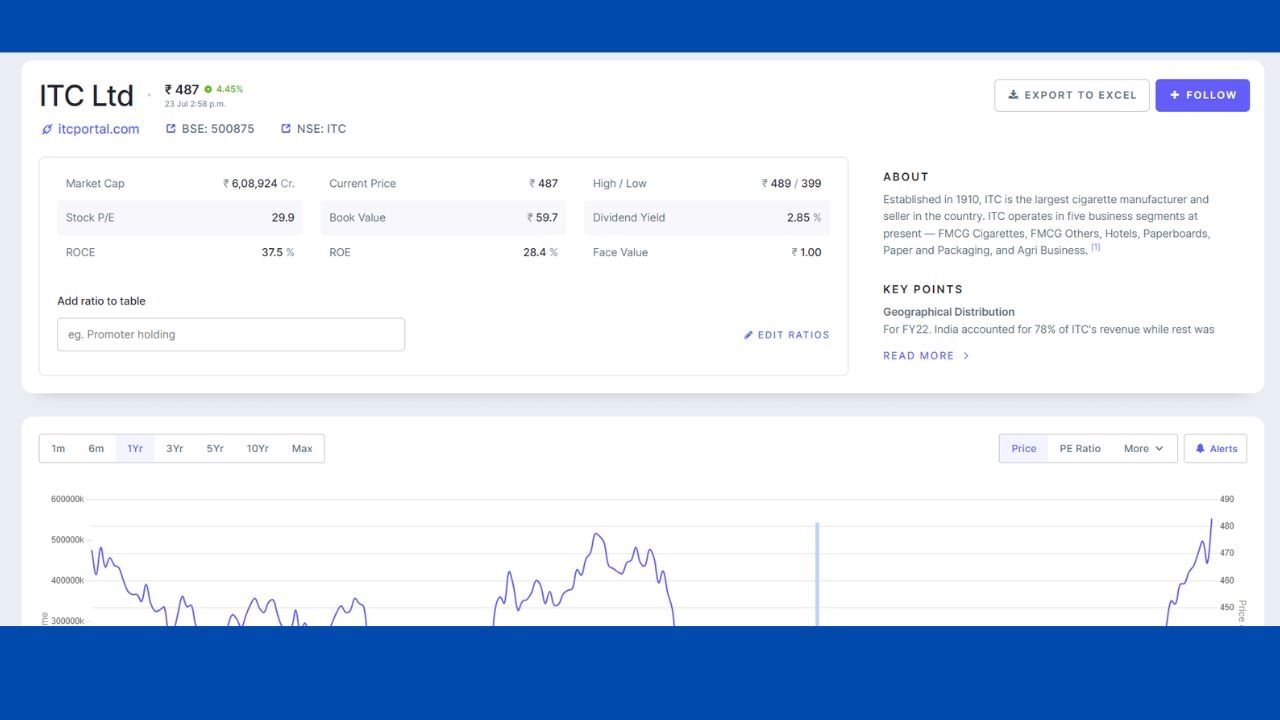Image resolution: width=1280 pixels, height=720 pixels.
Task: Expand About with Read More
Action: click(926, 356)
